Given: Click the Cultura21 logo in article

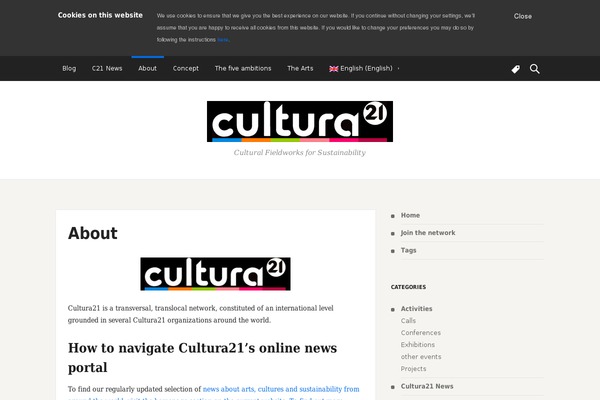Looking at the screenshot, I should click(x=214, y=274).
